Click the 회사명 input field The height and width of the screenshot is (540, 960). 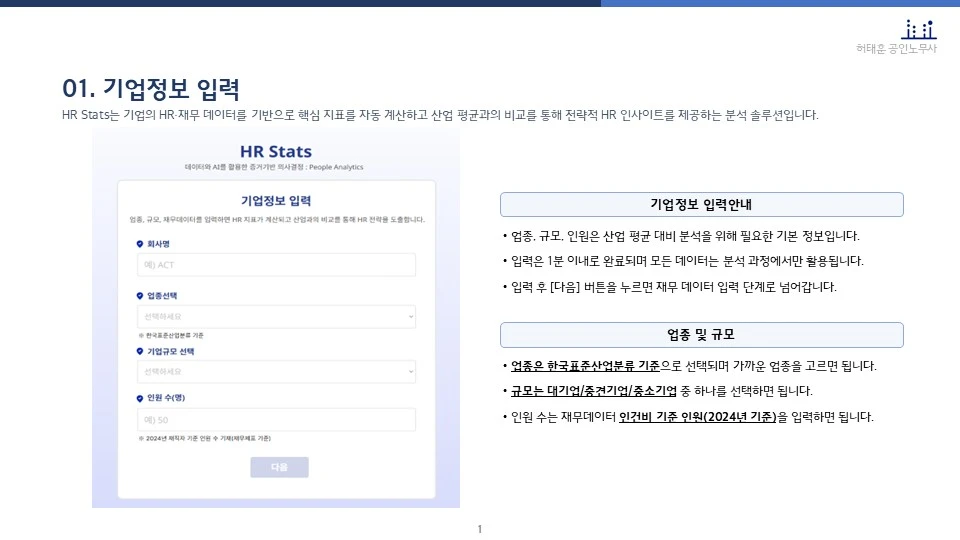(x=276, y=264)
